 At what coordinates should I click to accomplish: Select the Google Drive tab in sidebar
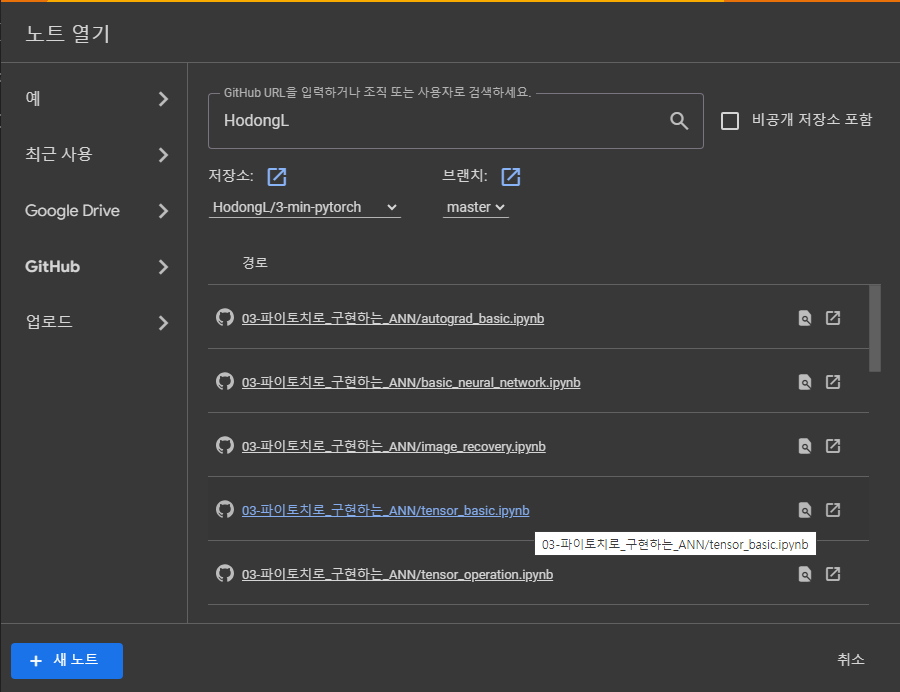(x=94, y=211)
